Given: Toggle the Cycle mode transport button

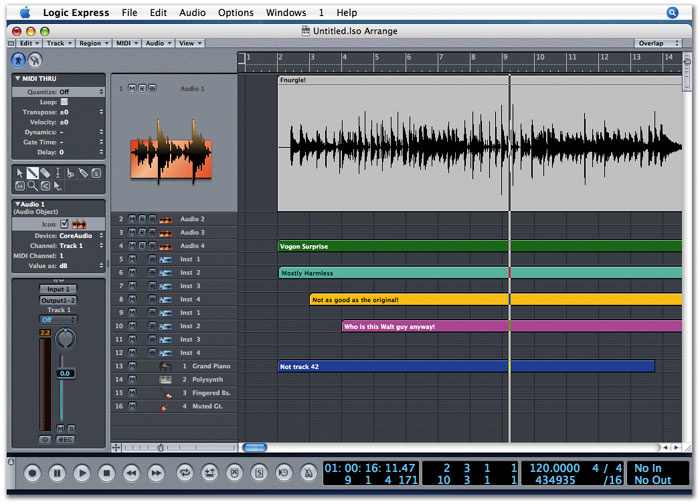Looking at the screenshot, I should point(185,472).
